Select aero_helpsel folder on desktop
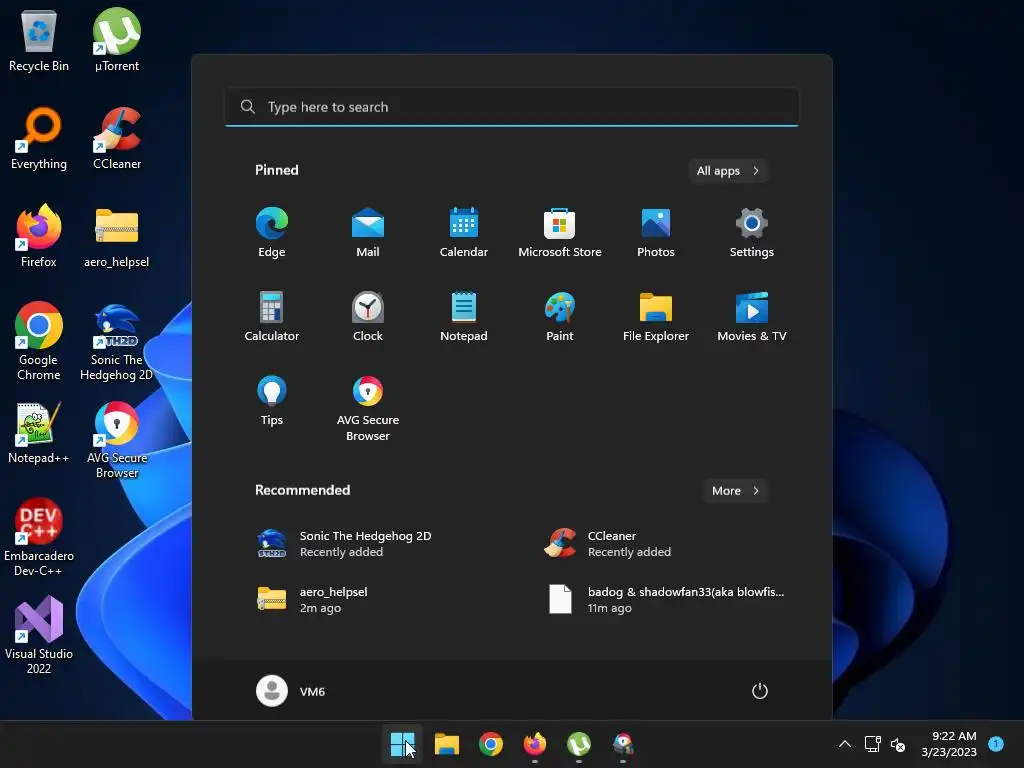This screenshot has height=768, width=1024. click(116, 236)
